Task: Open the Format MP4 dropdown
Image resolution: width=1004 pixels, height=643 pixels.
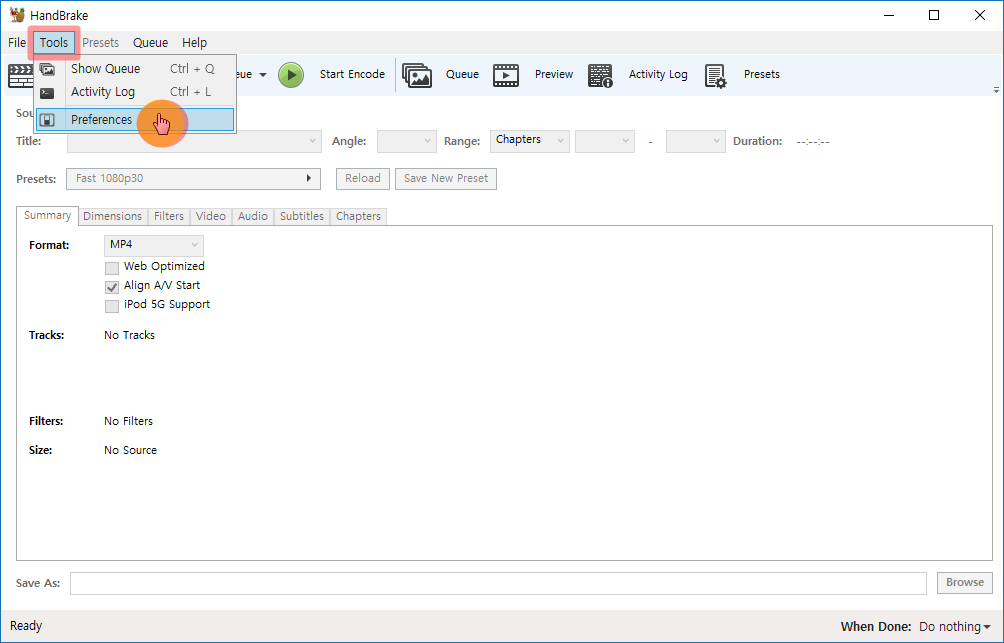Action: [x=154, y=245]
